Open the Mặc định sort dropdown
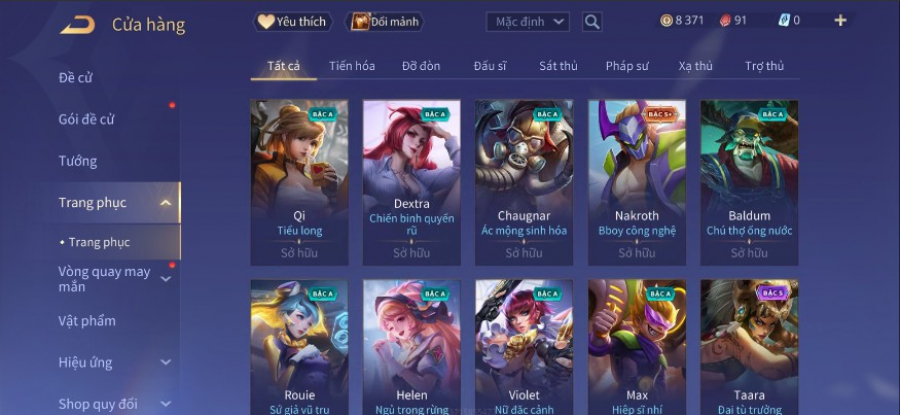This screenshot has height=415, width=900. coord(527,22)
